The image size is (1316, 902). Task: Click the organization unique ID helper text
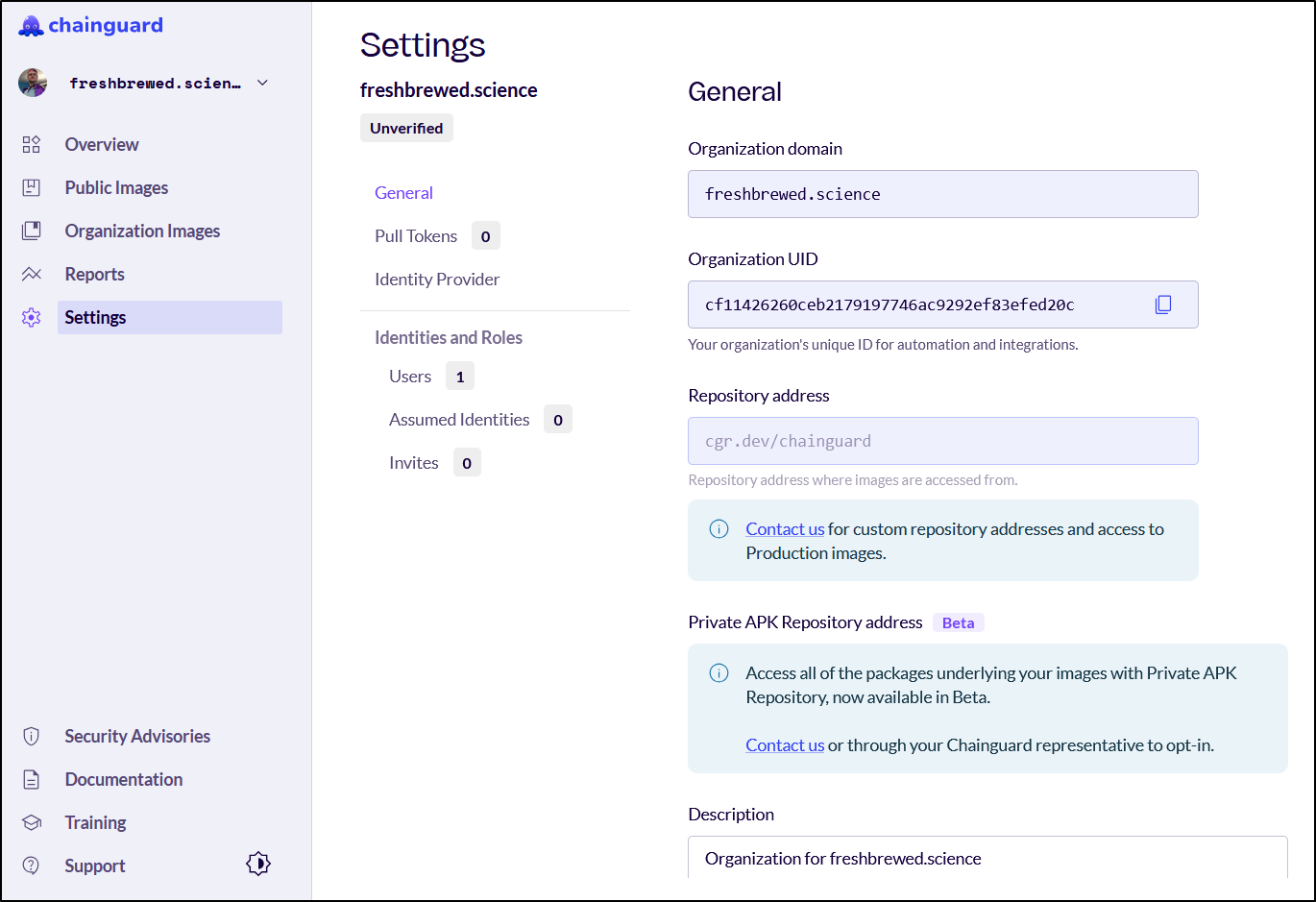[883, 344]
